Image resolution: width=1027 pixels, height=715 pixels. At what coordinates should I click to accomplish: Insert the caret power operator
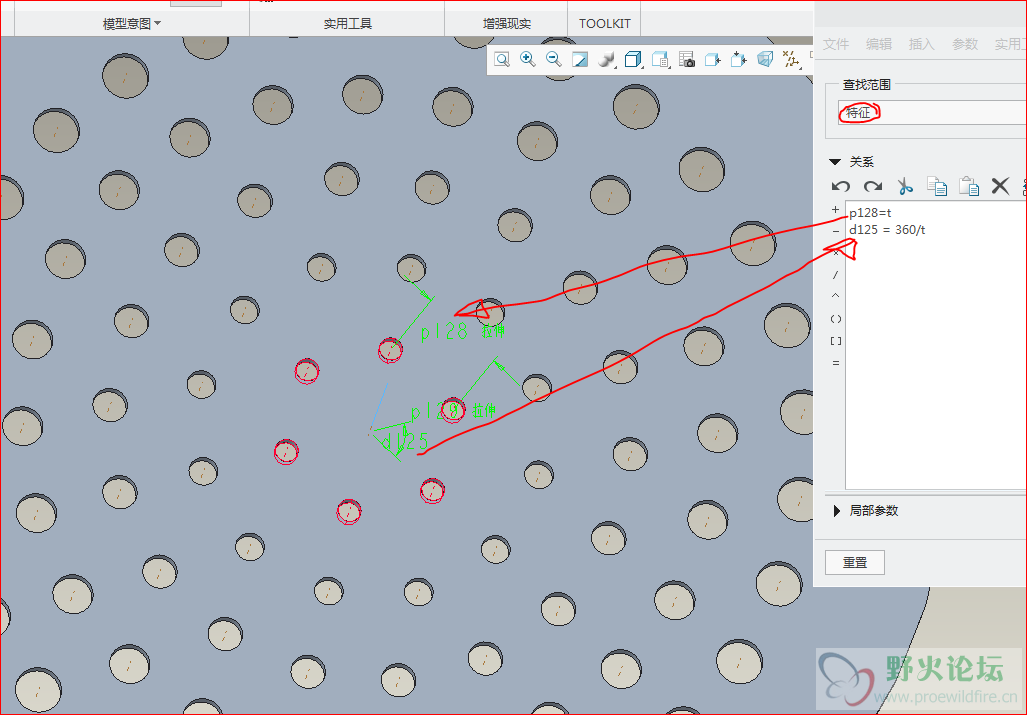click(835, 296)
